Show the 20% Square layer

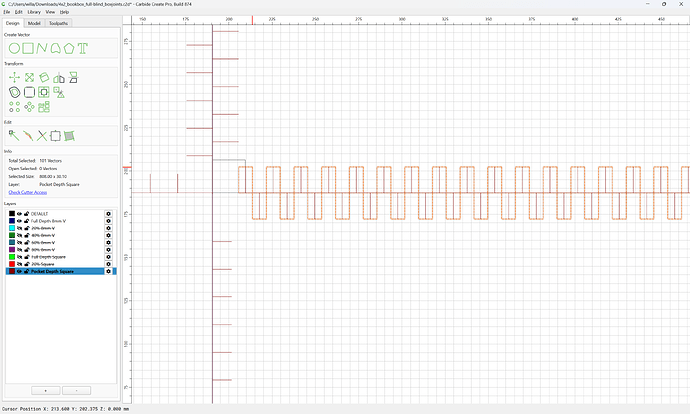[x=19, y=264]
